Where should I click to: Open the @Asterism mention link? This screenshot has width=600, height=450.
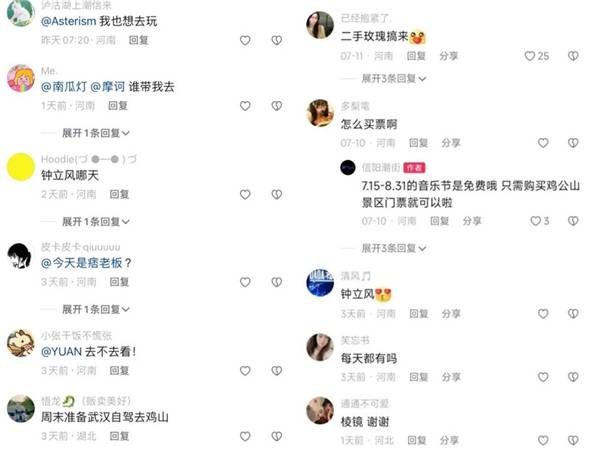pos(68,21)
